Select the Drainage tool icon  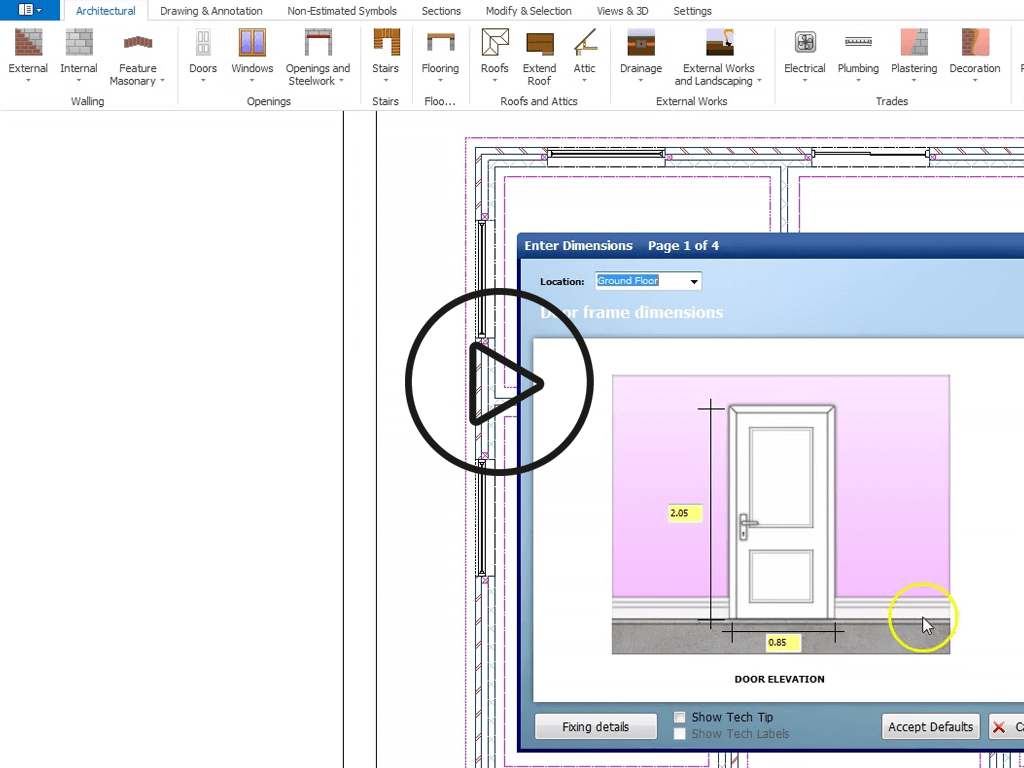[x=641, y=43]
